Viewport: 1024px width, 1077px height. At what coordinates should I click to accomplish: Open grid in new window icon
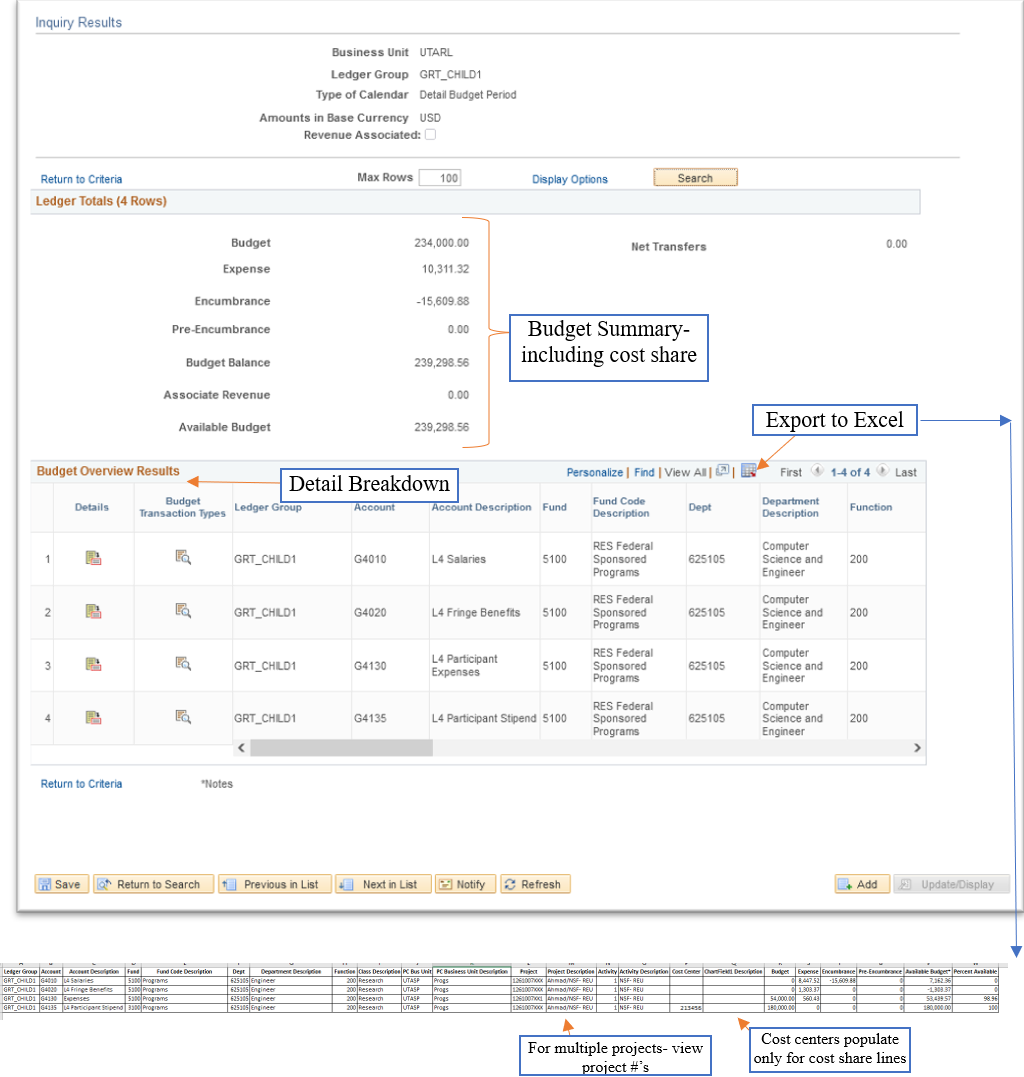click(x=722, y=471)
